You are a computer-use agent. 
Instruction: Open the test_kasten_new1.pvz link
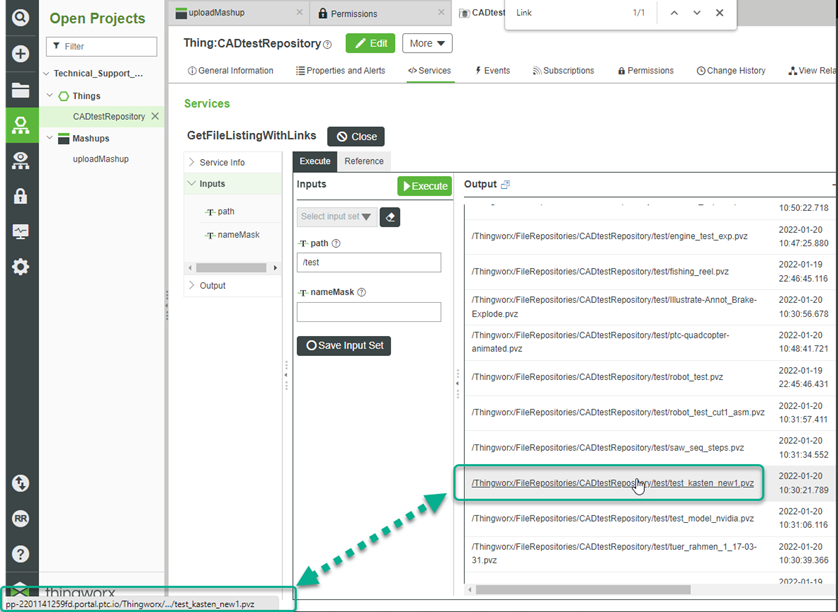click(612, 483)
